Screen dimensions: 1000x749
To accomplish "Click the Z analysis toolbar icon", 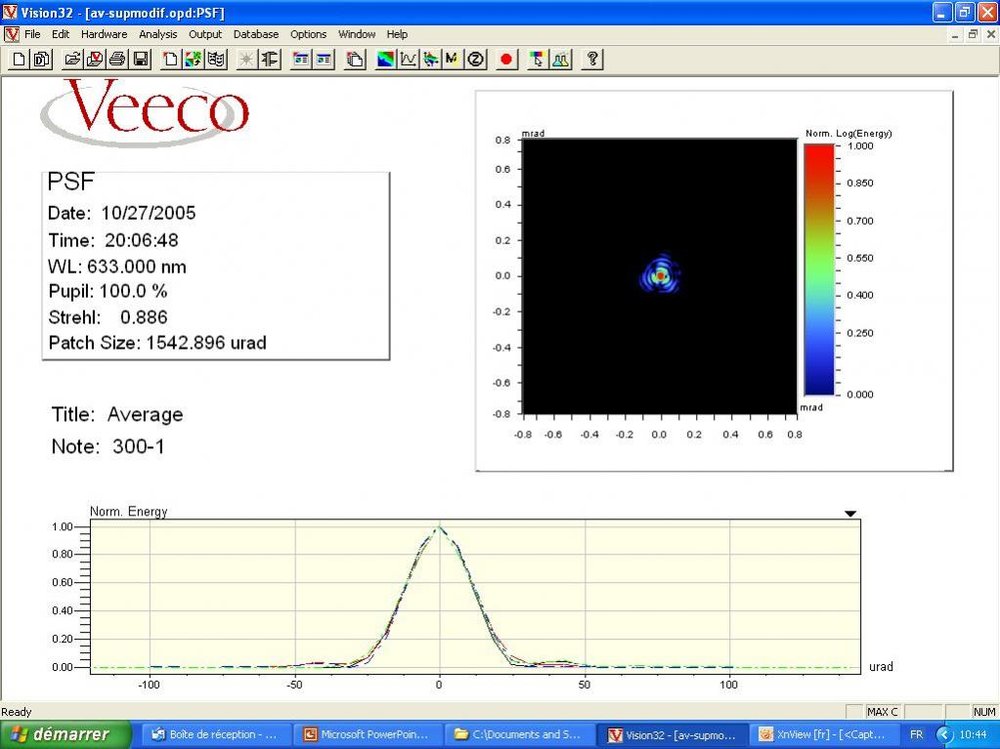I will (474, 59).
